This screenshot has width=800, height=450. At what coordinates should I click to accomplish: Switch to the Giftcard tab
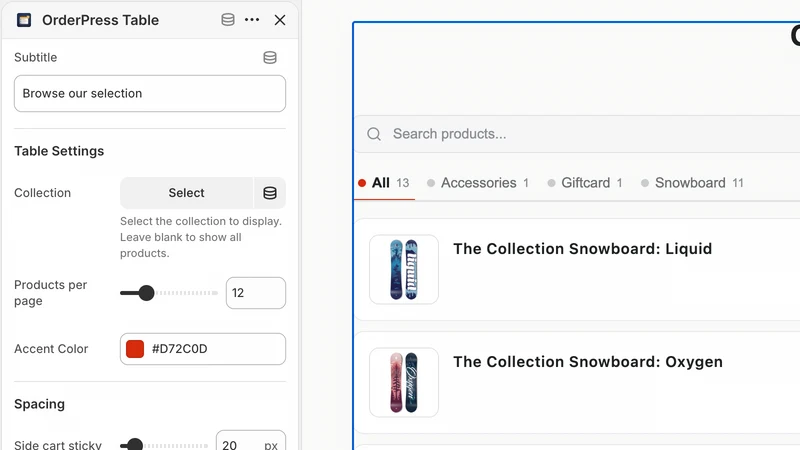coord(585,183)
